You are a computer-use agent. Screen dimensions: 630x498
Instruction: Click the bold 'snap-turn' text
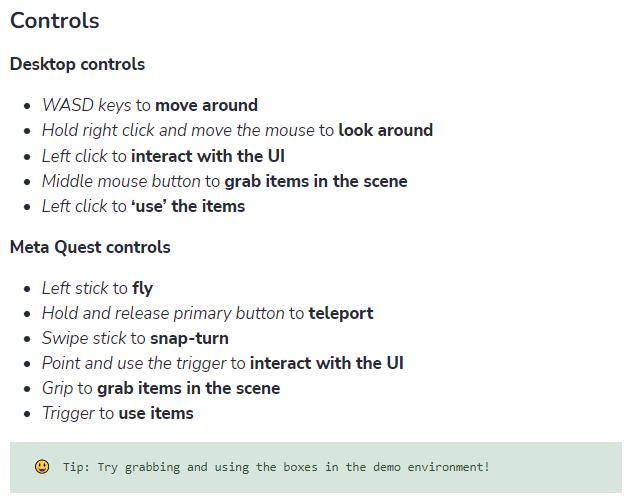(x=189, y=338)
